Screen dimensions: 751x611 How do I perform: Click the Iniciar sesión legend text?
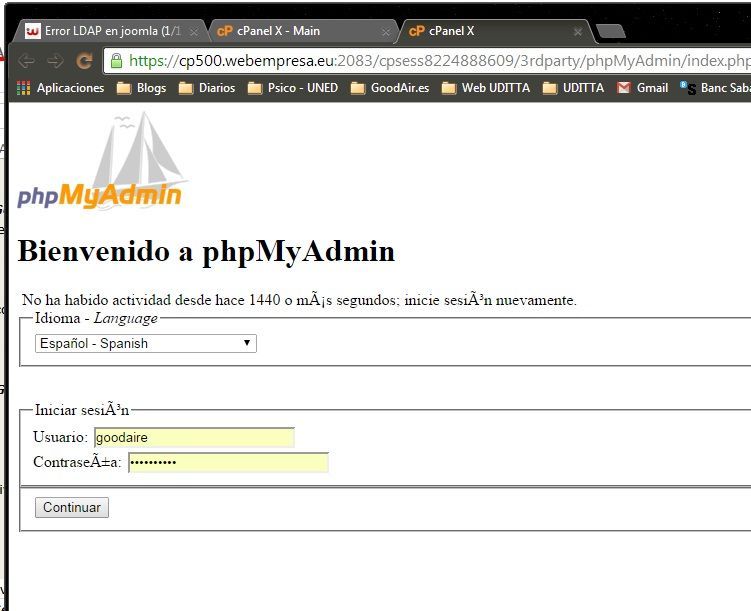[82, 410]
